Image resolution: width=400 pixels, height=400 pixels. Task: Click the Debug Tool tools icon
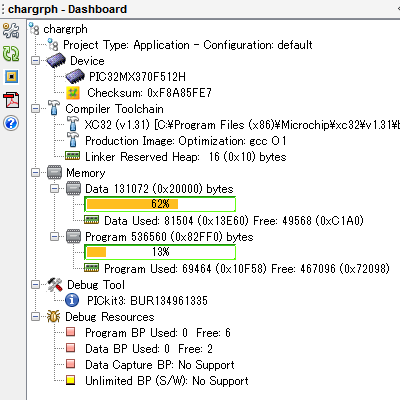(55, 284)
